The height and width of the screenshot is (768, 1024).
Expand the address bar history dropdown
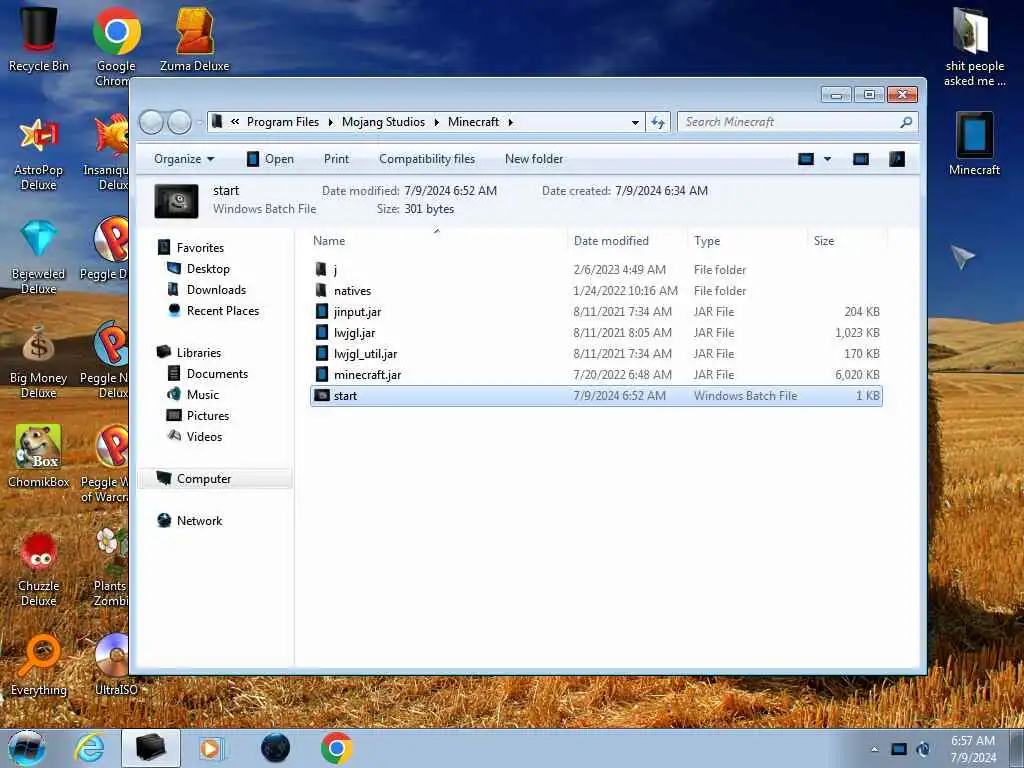click(635, 122)
